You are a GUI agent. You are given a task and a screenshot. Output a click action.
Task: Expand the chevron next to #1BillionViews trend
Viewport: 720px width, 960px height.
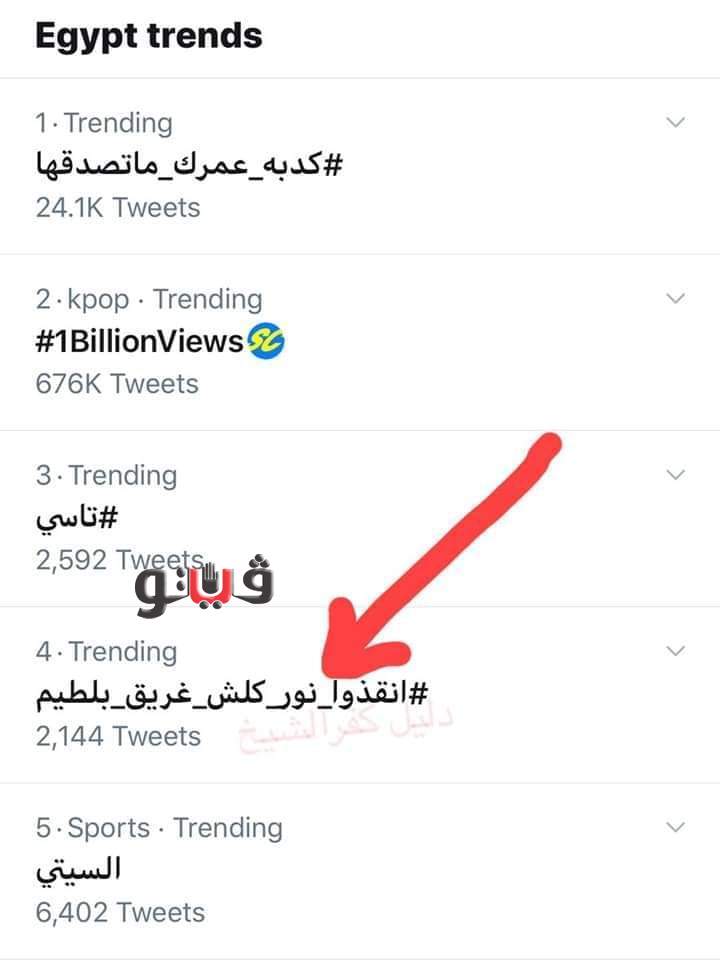click(x=676, y=299)
